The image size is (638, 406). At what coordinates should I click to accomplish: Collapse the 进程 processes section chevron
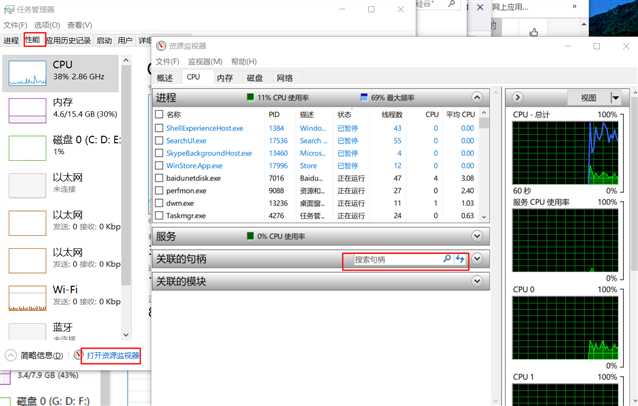pos(476,98)
